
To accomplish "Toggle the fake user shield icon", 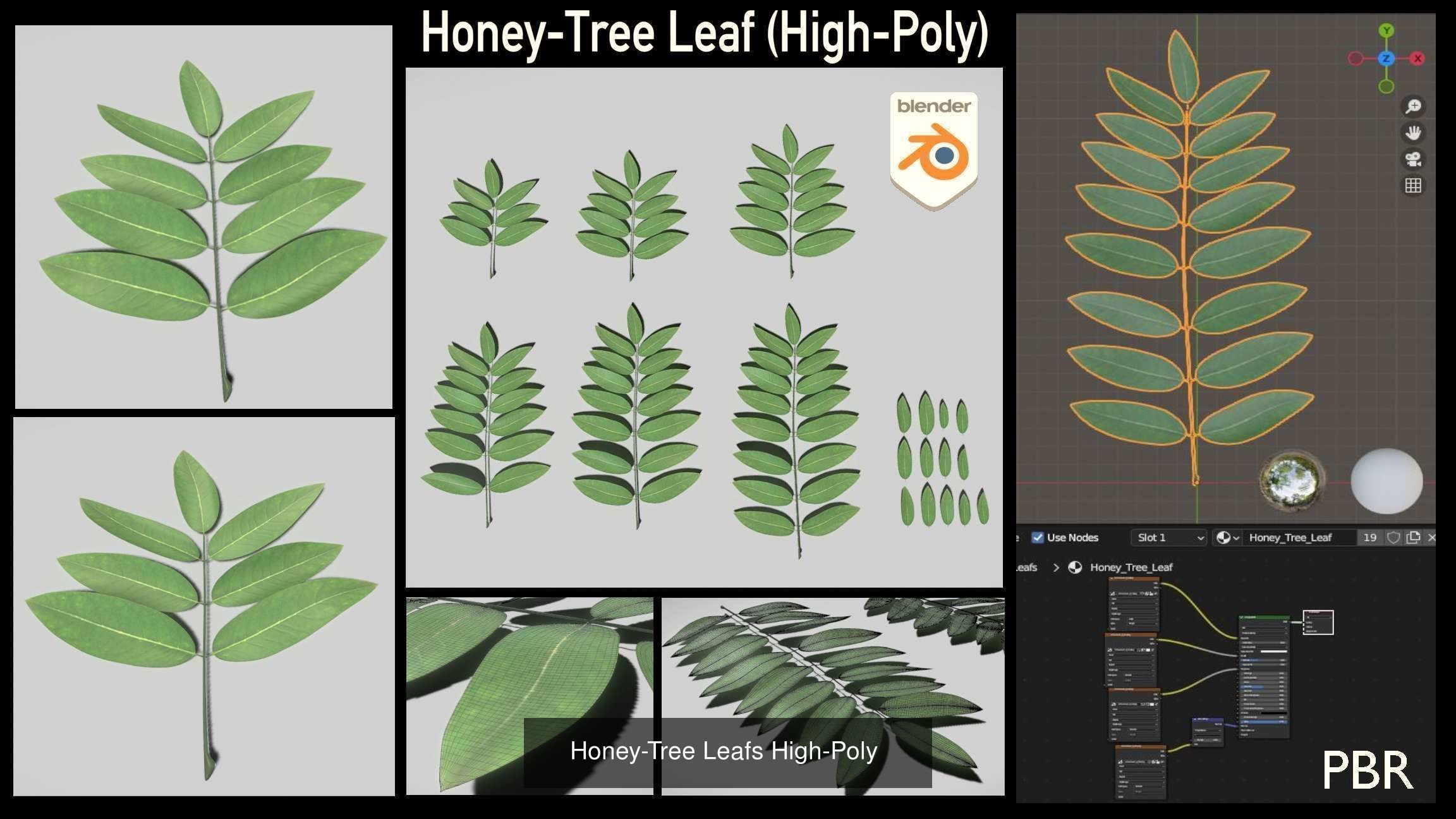I will [x=1393, y=537].
